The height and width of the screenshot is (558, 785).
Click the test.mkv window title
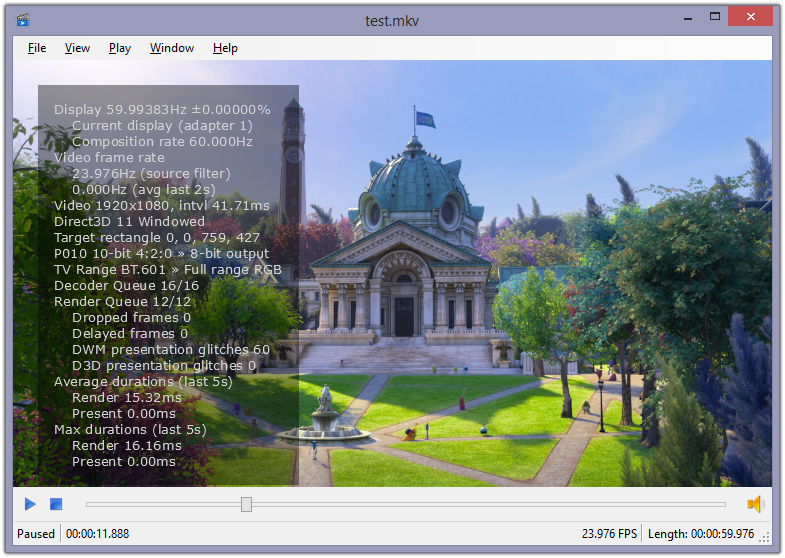click(x=391, y=21)
